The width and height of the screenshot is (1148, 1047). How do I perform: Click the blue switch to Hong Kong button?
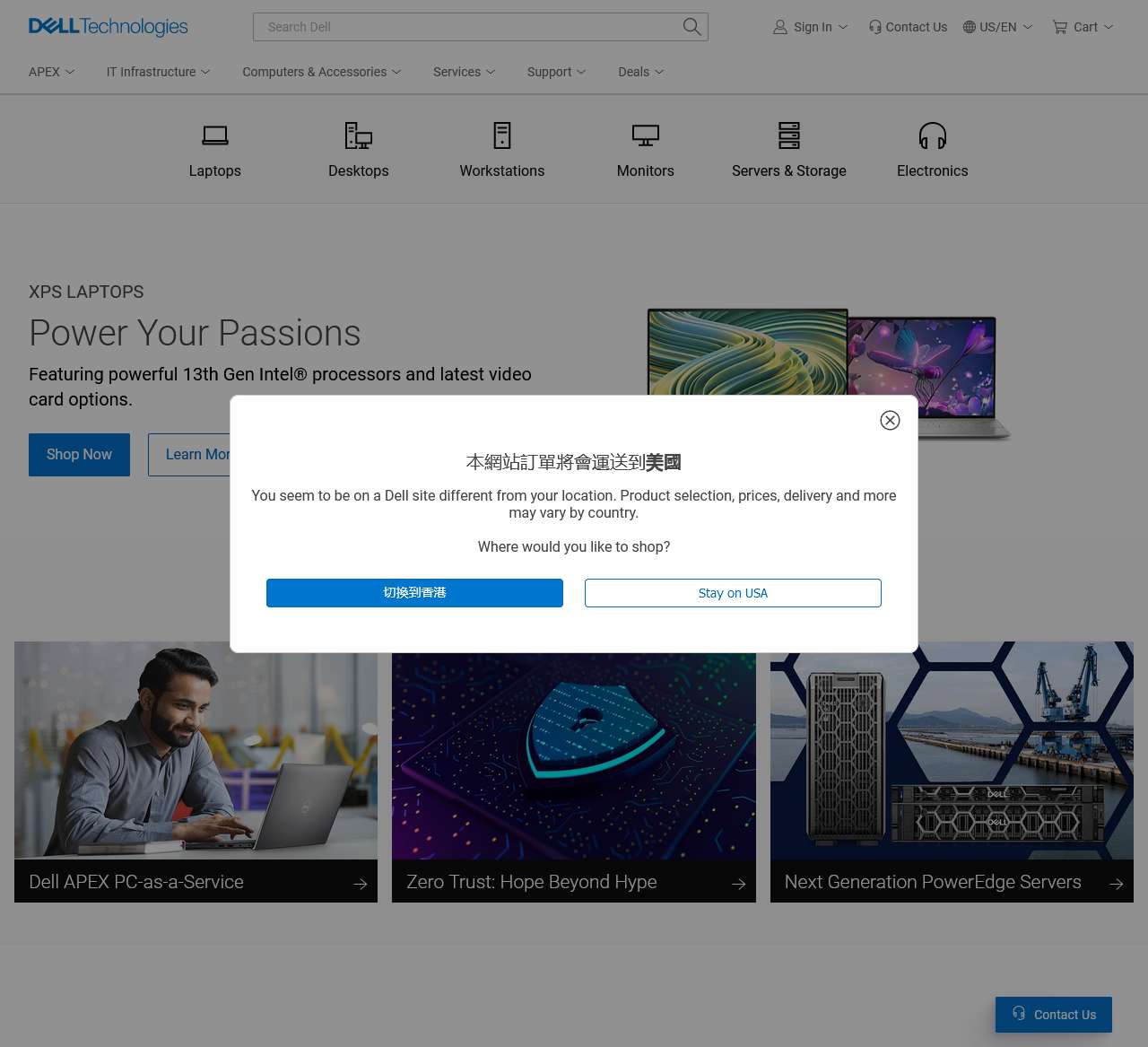tap(414, 593)
